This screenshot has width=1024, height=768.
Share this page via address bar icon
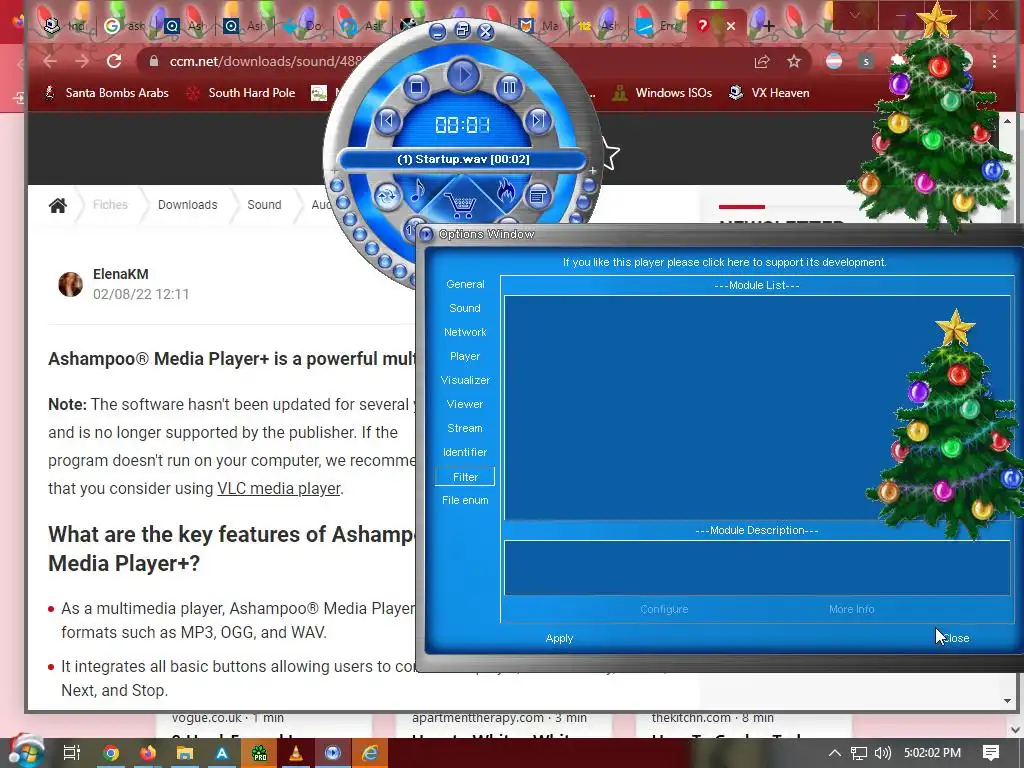(x=761, y=61)
